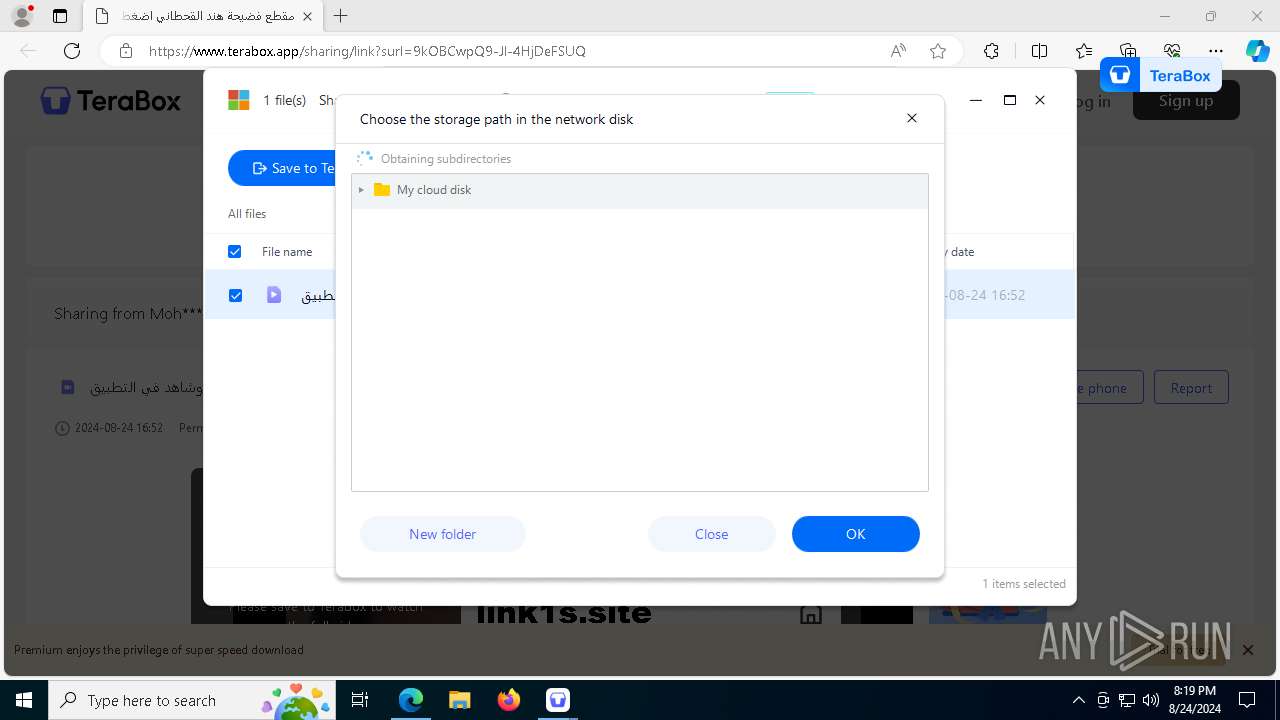
Task: Open Firefox from taskbar
Action: tap(509, 700)
